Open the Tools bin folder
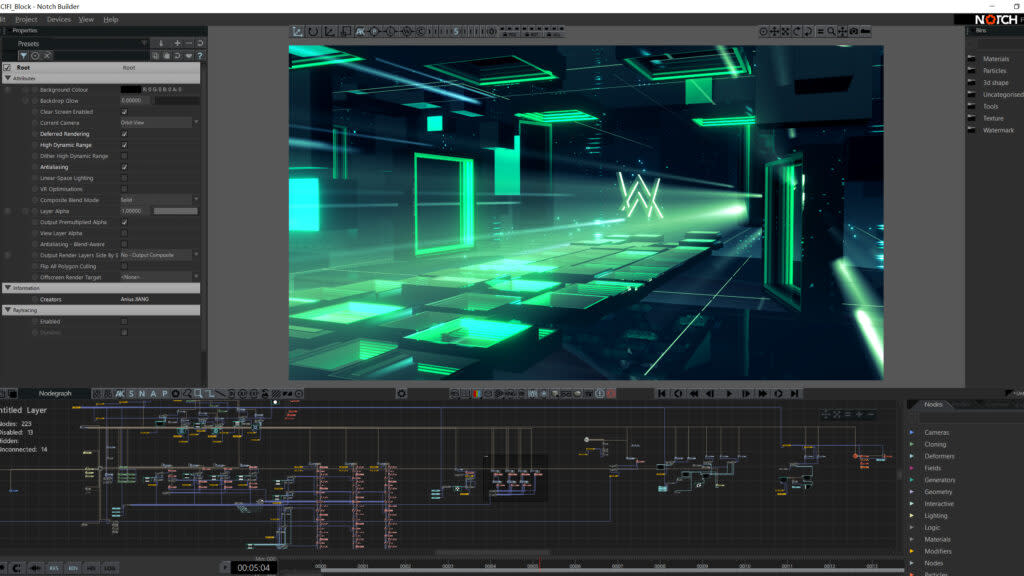1024x576 pixels. pos(991,106)
